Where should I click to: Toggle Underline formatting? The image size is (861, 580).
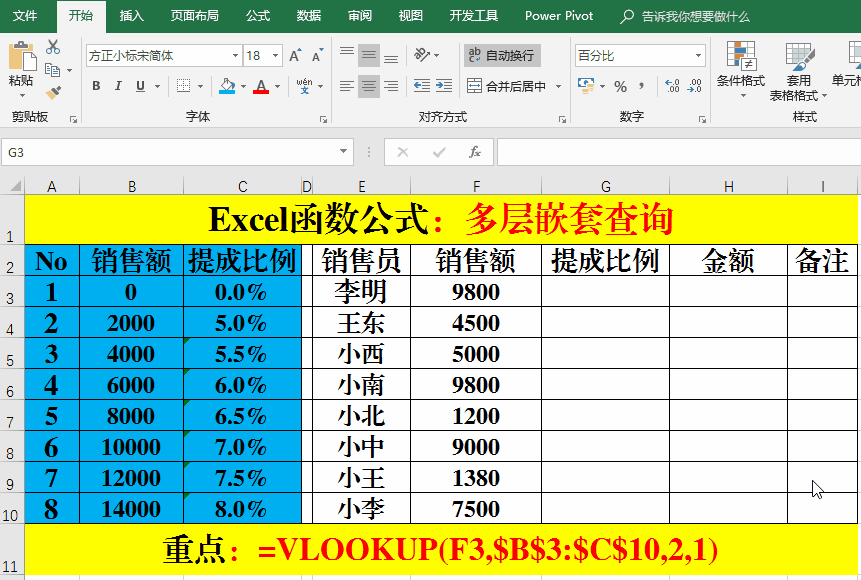click(x=140, y=86)
